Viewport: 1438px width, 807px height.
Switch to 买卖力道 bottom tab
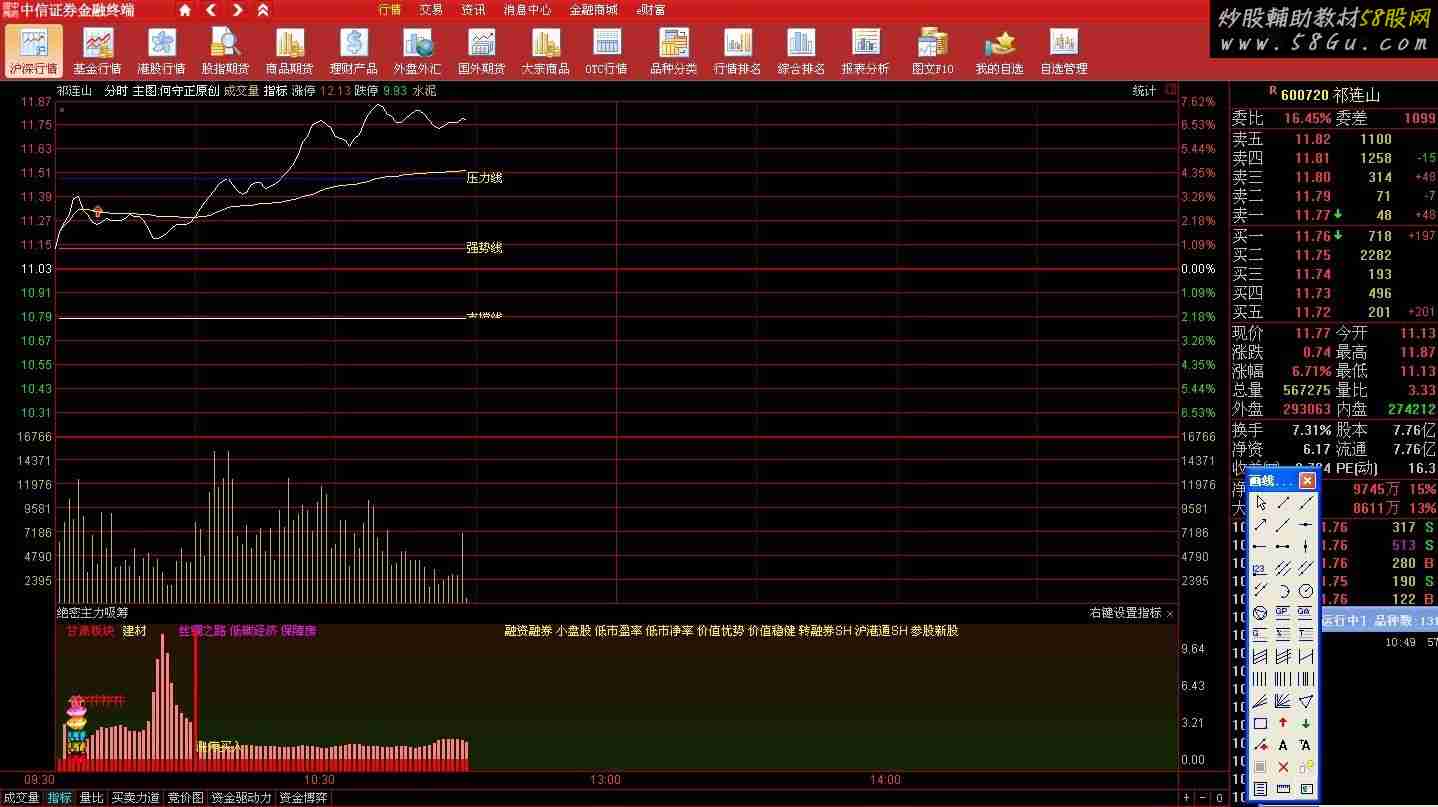click(x=135, y=798)
